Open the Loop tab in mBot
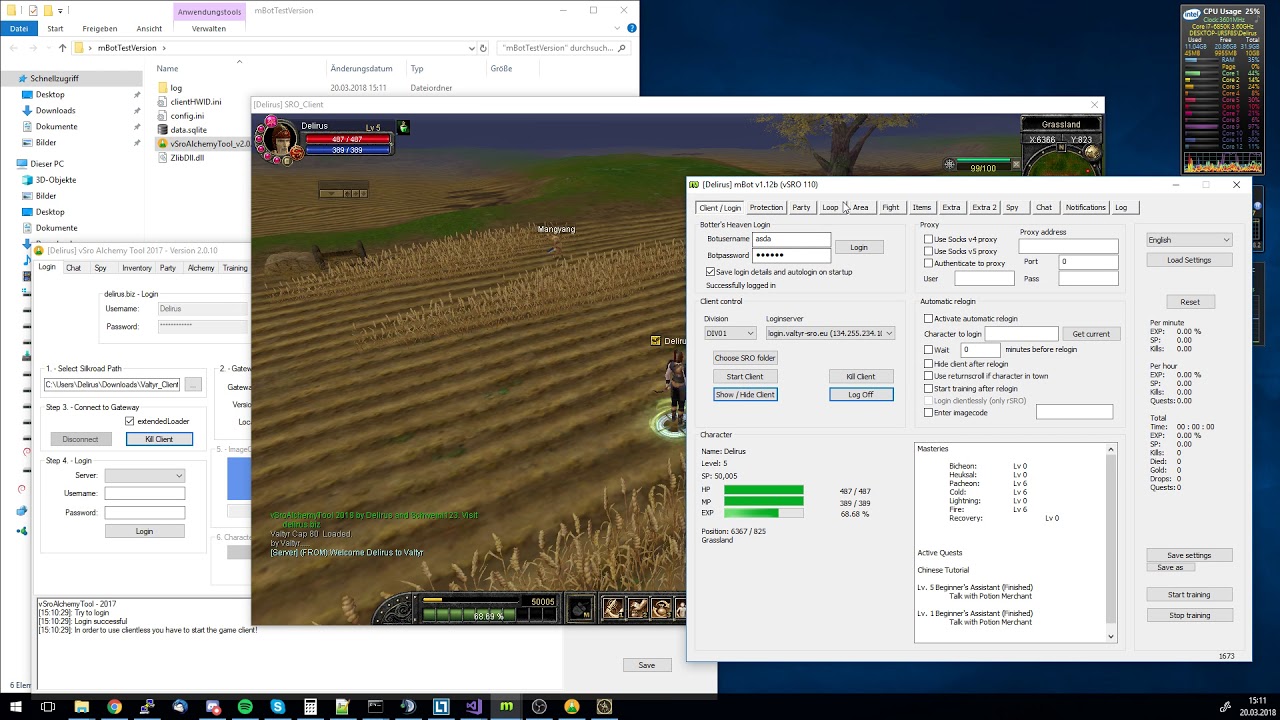The height and width of the screenshot is (720, 1280). (830, 207)
